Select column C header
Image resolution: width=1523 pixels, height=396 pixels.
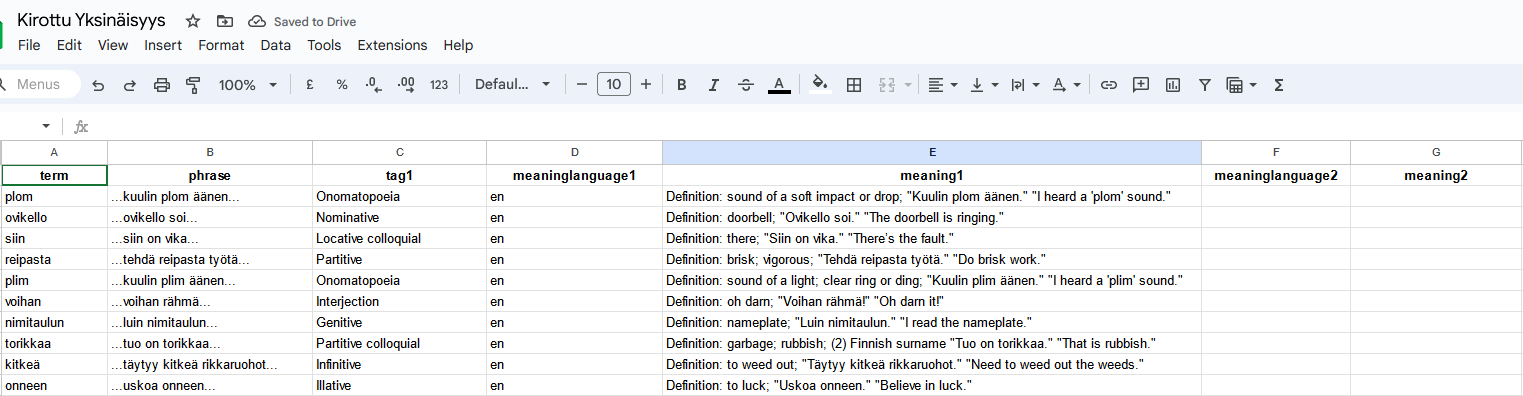(400, 152)
